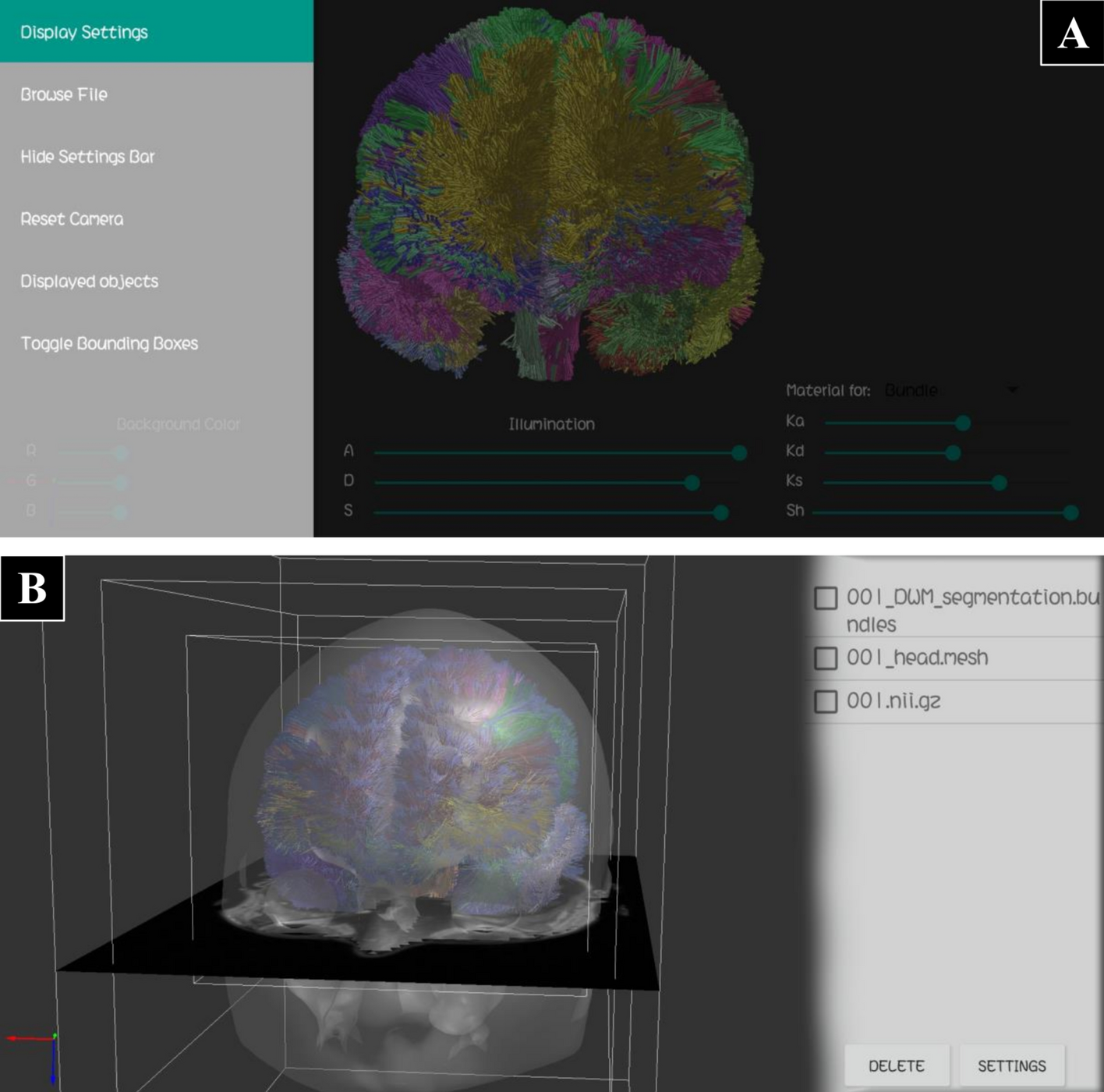
Task: Click the "Illumination" heading
Action: click(552, 424)
